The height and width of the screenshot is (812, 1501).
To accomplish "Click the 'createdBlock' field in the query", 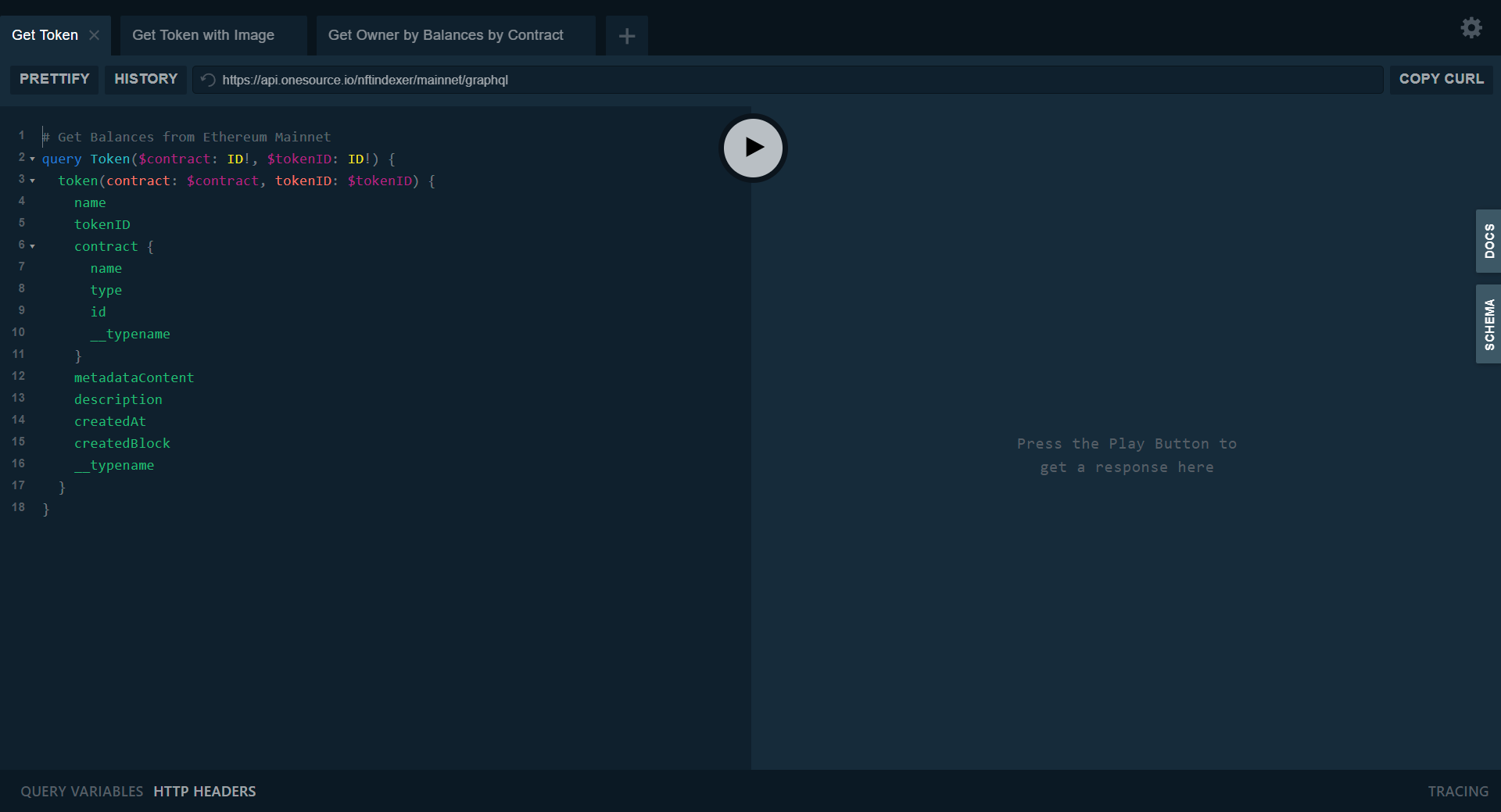I will coord(122,443).
